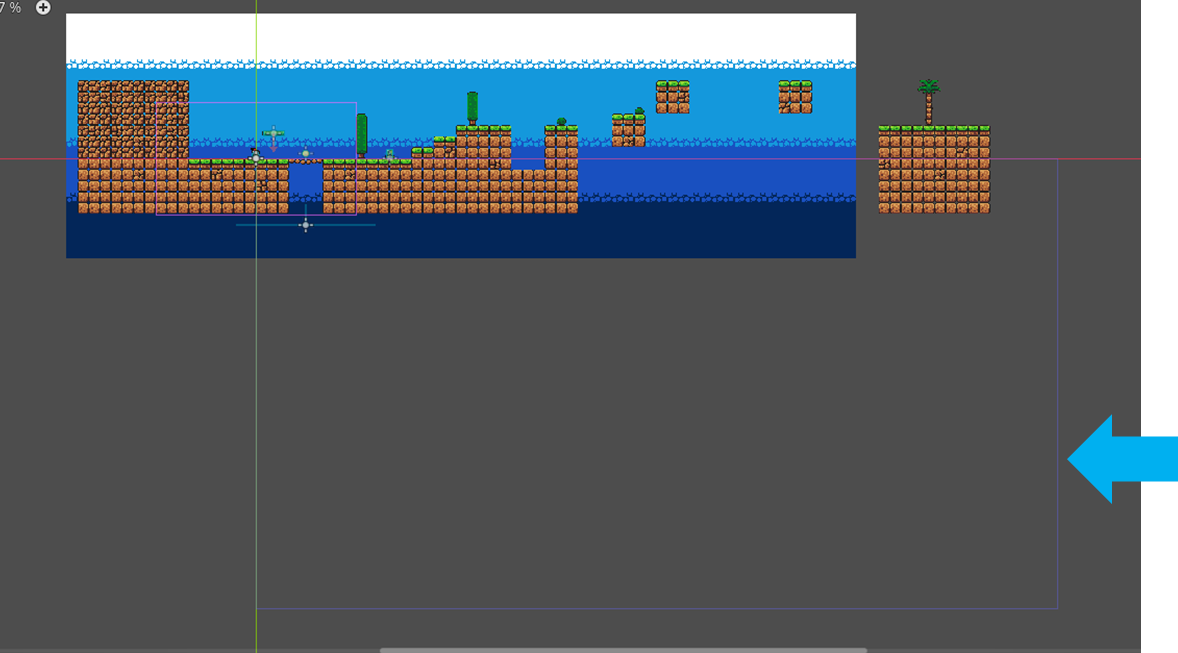Screen dimensions: 1178x653
Task: Reset zoom via the percentage label
Action: [10, 8]
